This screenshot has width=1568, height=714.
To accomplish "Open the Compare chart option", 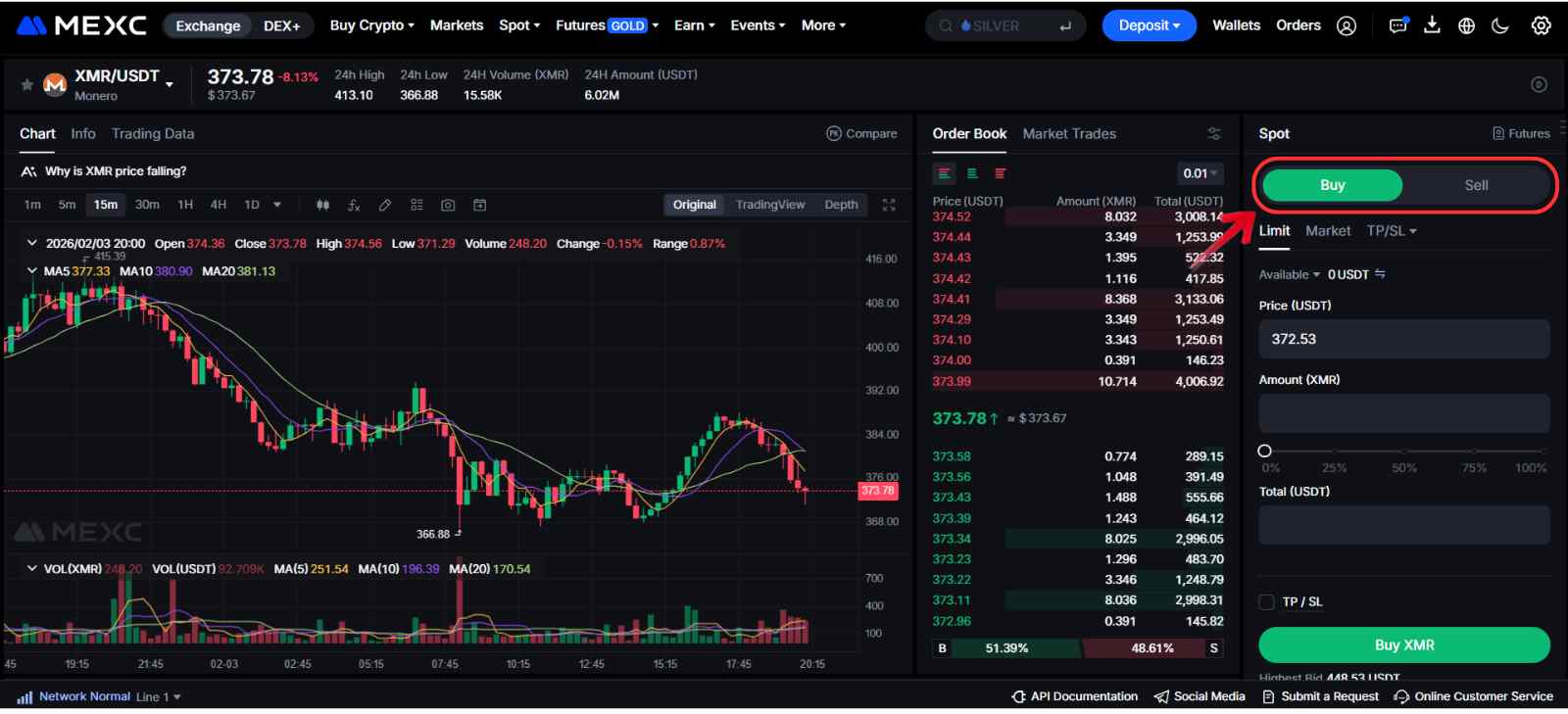I will pos(861,133).
